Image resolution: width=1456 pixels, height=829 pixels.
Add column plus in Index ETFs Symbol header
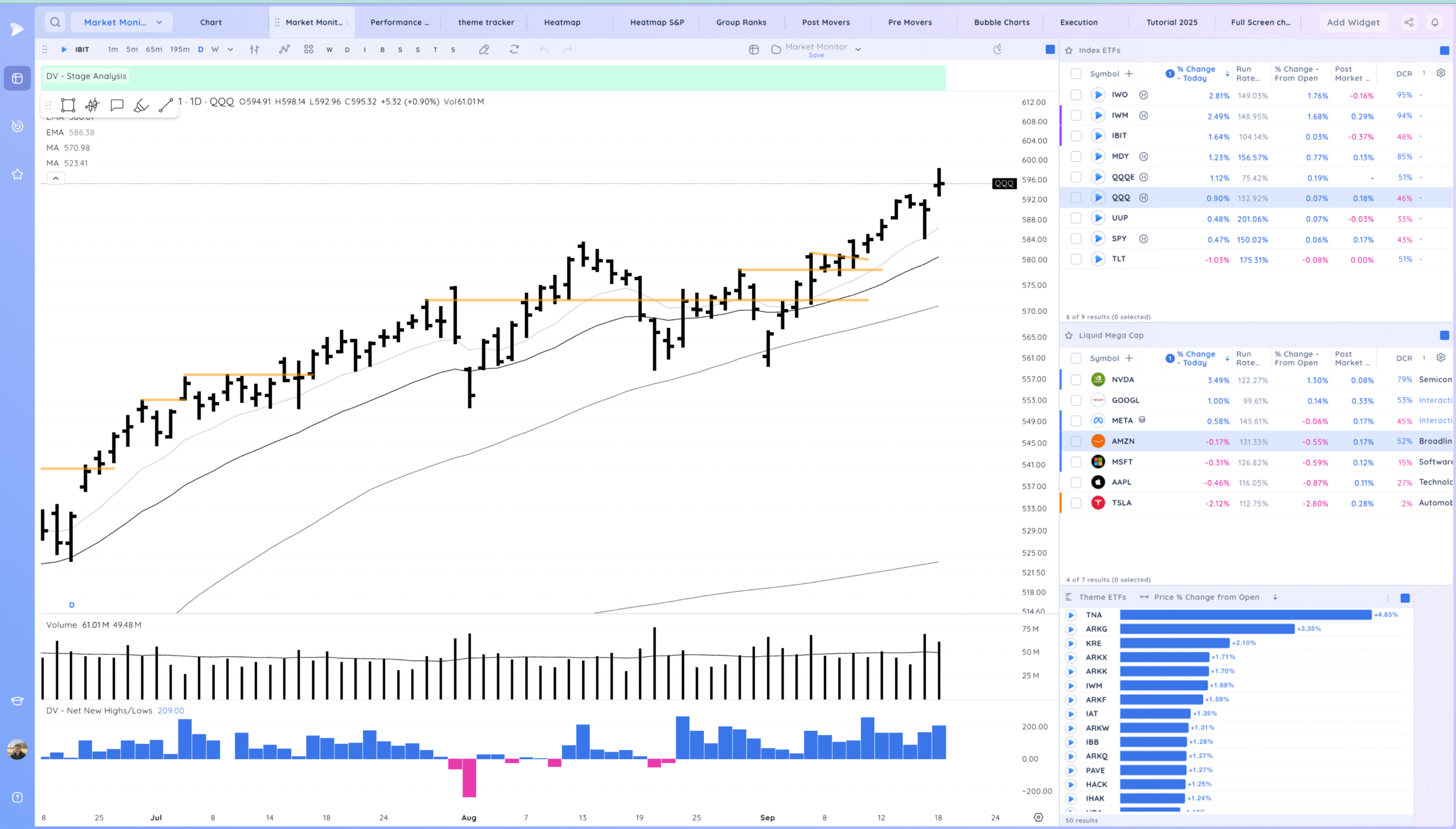[x=1128, y=73]
